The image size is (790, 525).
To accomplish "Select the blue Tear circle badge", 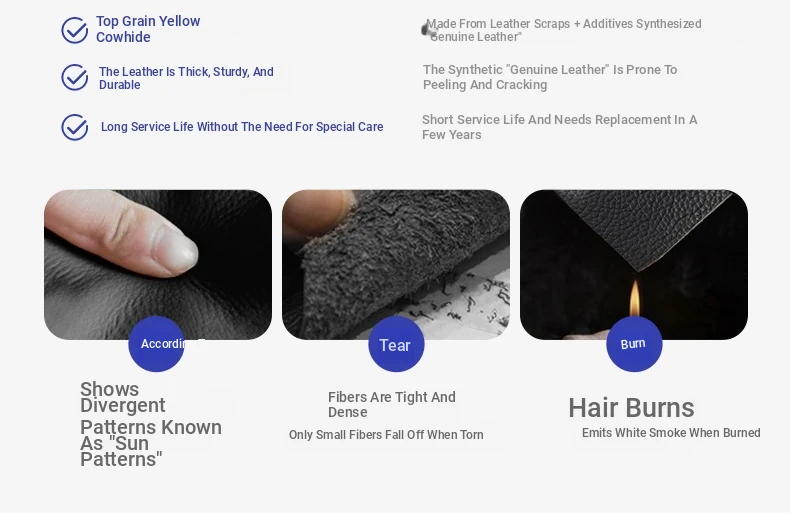I will pyautogui.click(x=396, y=344).
